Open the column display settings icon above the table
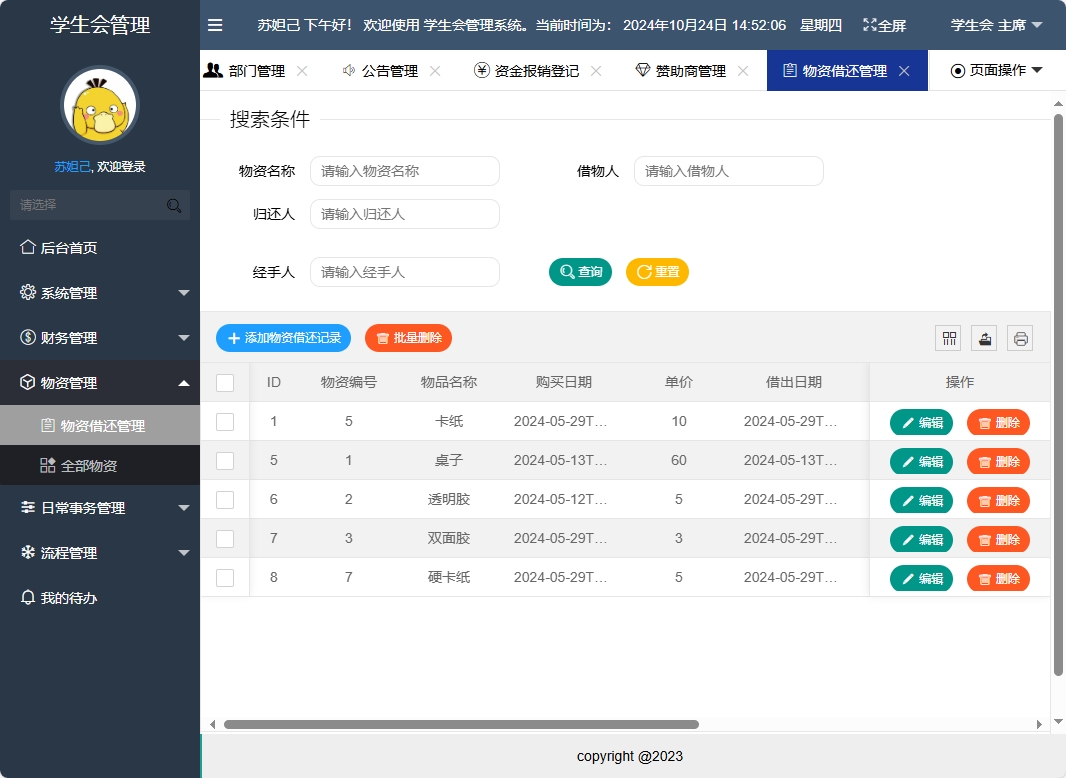The width and height of the screenshot is (1066, 778). [947, 338]
